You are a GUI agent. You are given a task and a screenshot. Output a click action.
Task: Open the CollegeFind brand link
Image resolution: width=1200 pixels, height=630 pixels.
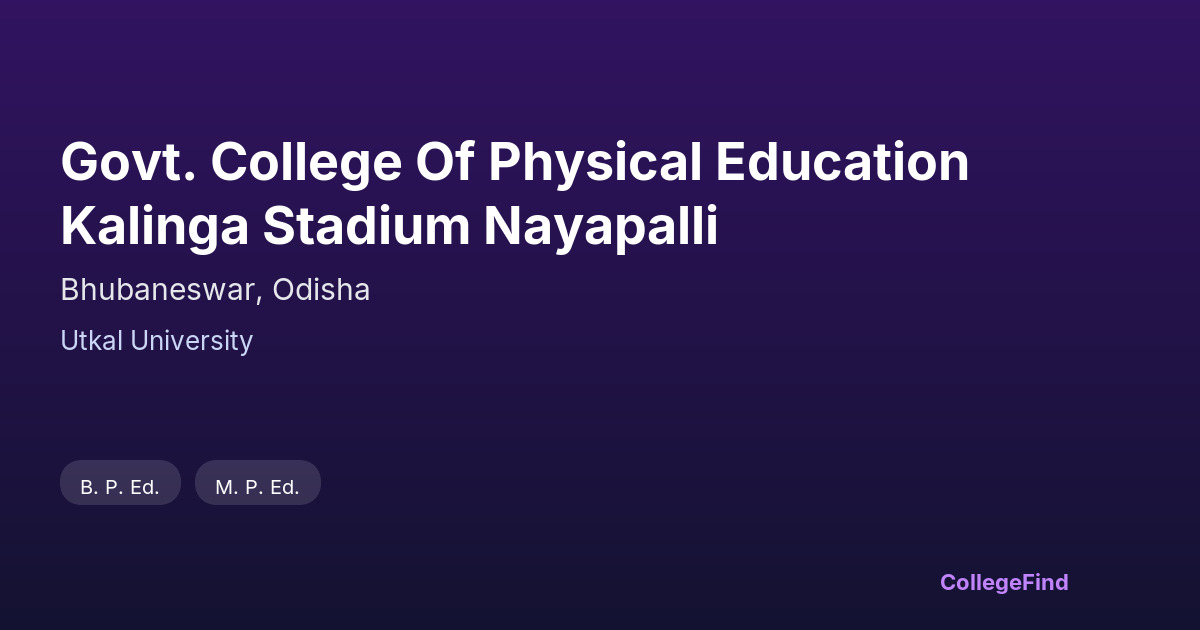(1003, 582)
